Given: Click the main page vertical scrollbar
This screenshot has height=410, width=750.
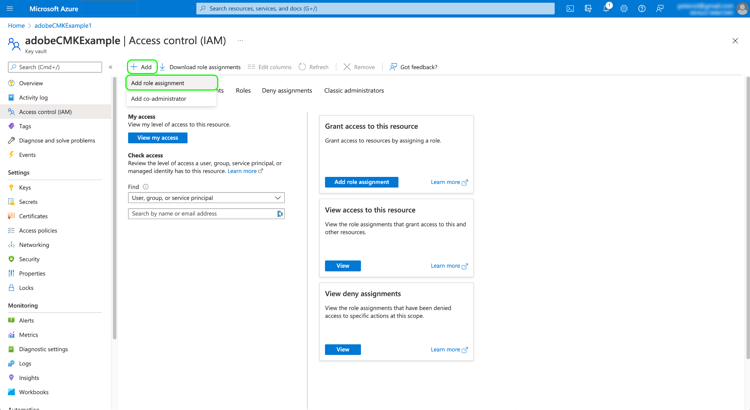Looking at the screenshot, I should click(x=748, y=217).
